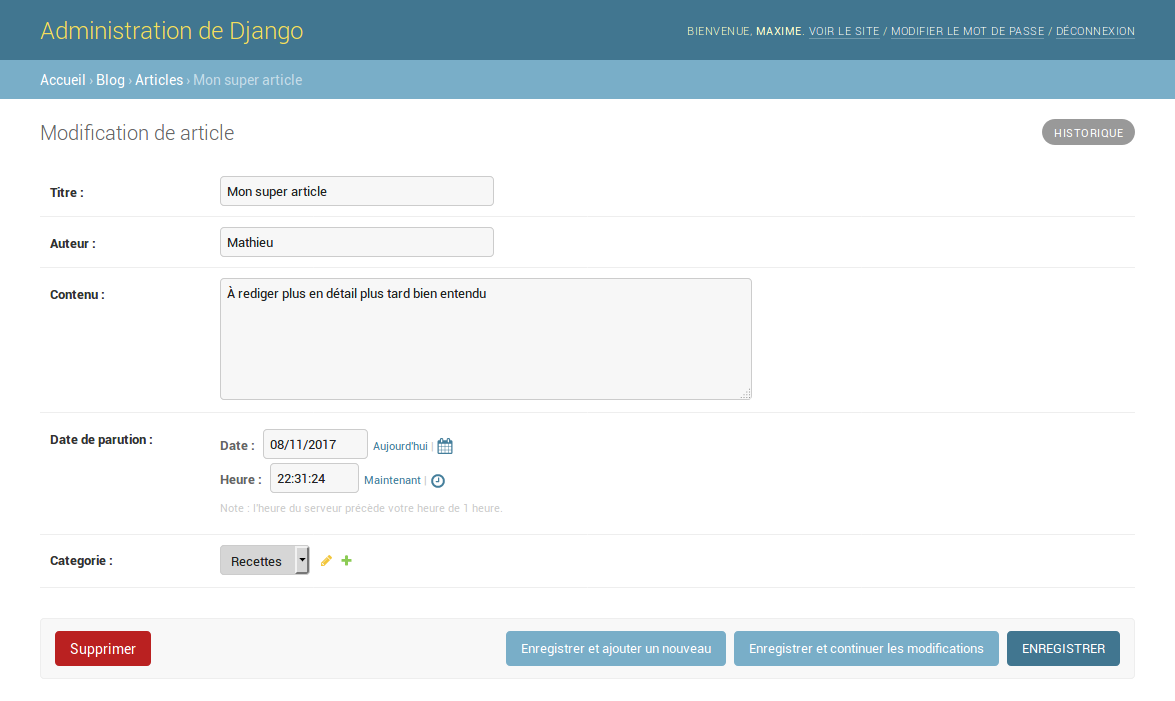The image size is (1175, 701).
Task: Open the clock time picker icon
Action: [438, 481]
